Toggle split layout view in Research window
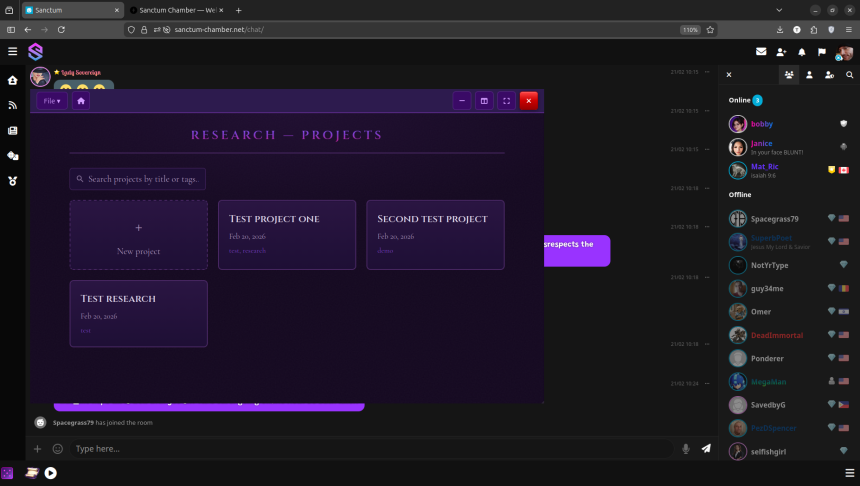This screenshot has width=860, height=486. coord(484,101)
